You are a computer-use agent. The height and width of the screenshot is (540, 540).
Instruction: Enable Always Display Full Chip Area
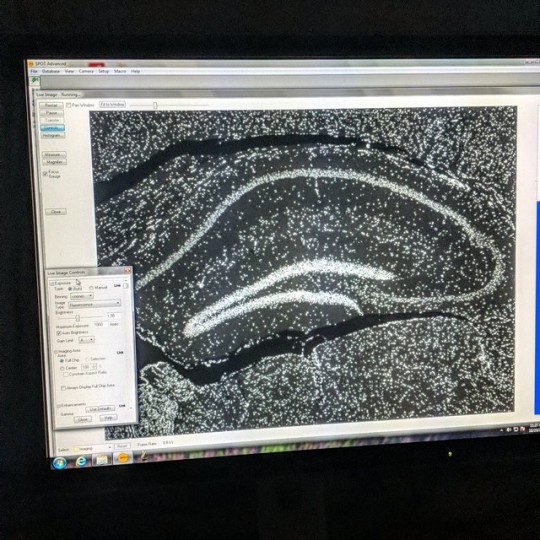coord(63,388)
